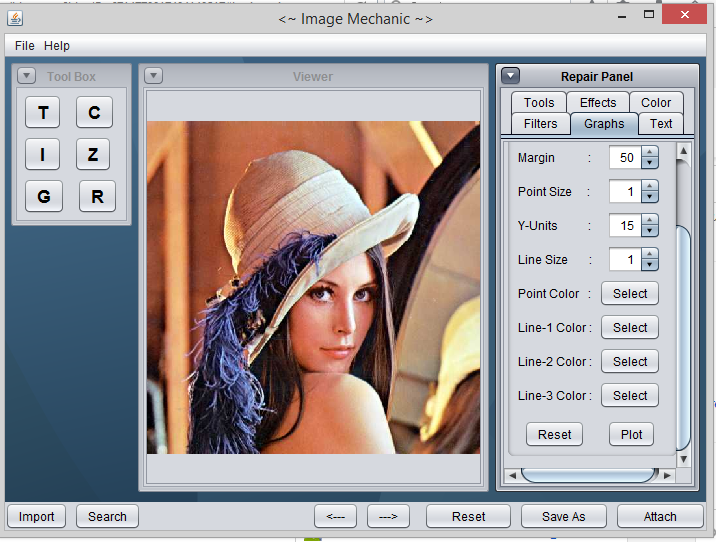
Task: Click the Repair Panel scroll left arrow
Action: (x=512, y=475)
